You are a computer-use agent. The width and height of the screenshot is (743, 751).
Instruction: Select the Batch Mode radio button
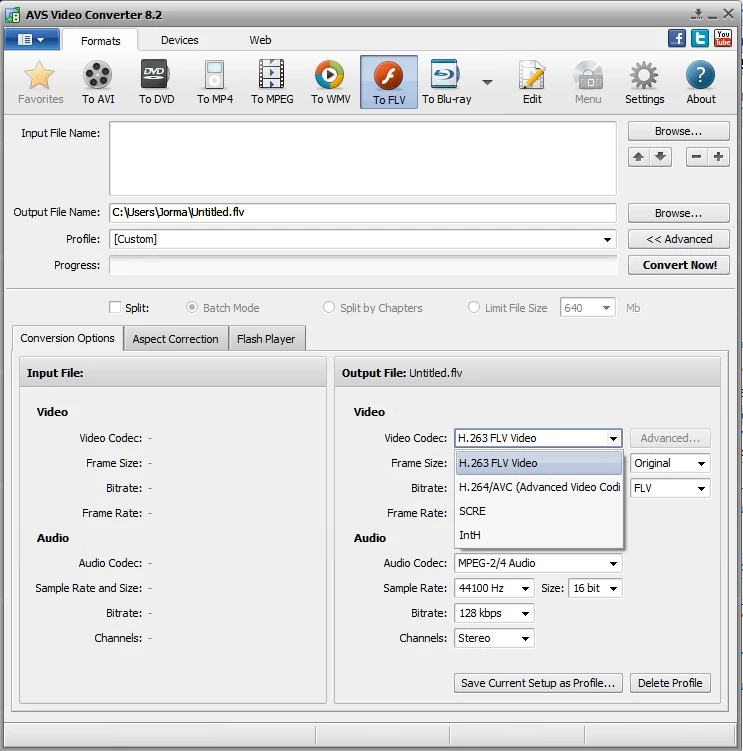point(192,307)
